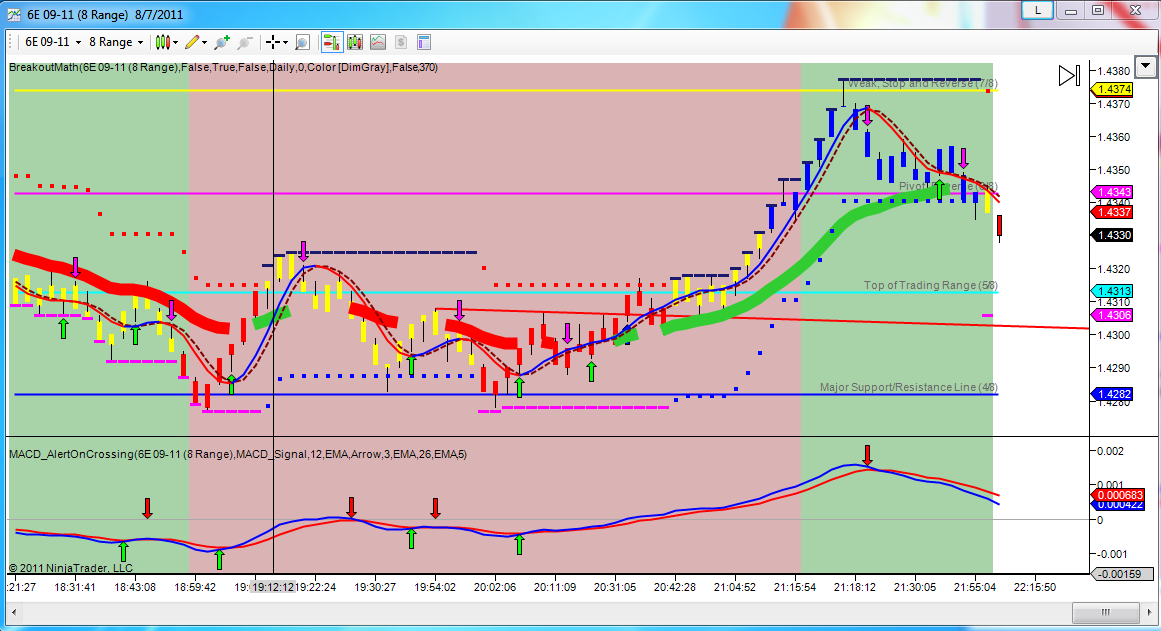The image size is (1161, 631).
Task: Click the black 1.4330 current price marker
Action: [x=1112, y=235]
